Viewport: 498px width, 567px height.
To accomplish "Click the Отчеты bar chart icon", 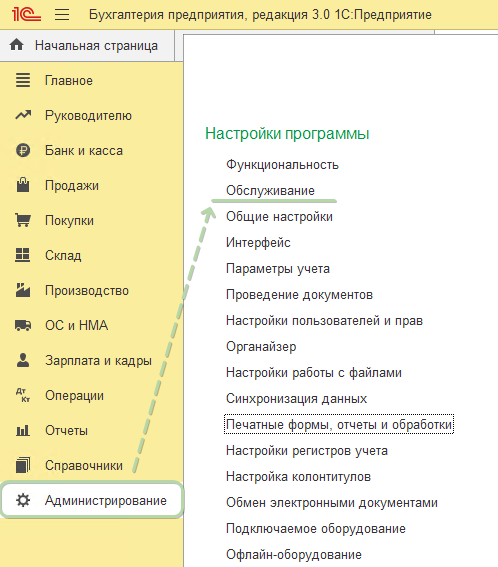I will [x=23, y=430].
